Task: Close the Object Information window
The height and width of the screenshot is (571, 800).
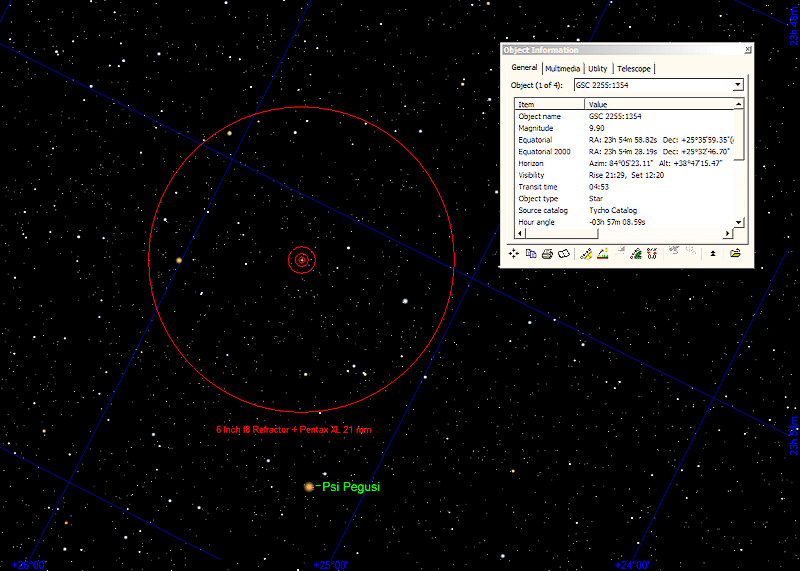Action: [747, 49]
